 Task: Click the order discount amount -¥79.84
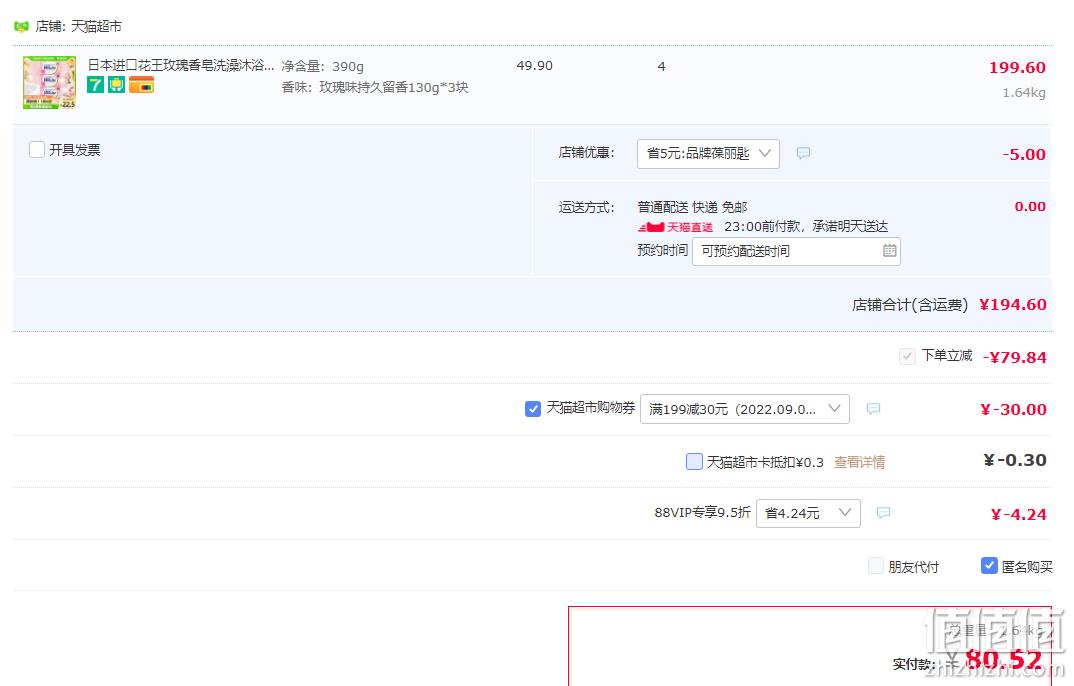click(x=1014, y=357)
